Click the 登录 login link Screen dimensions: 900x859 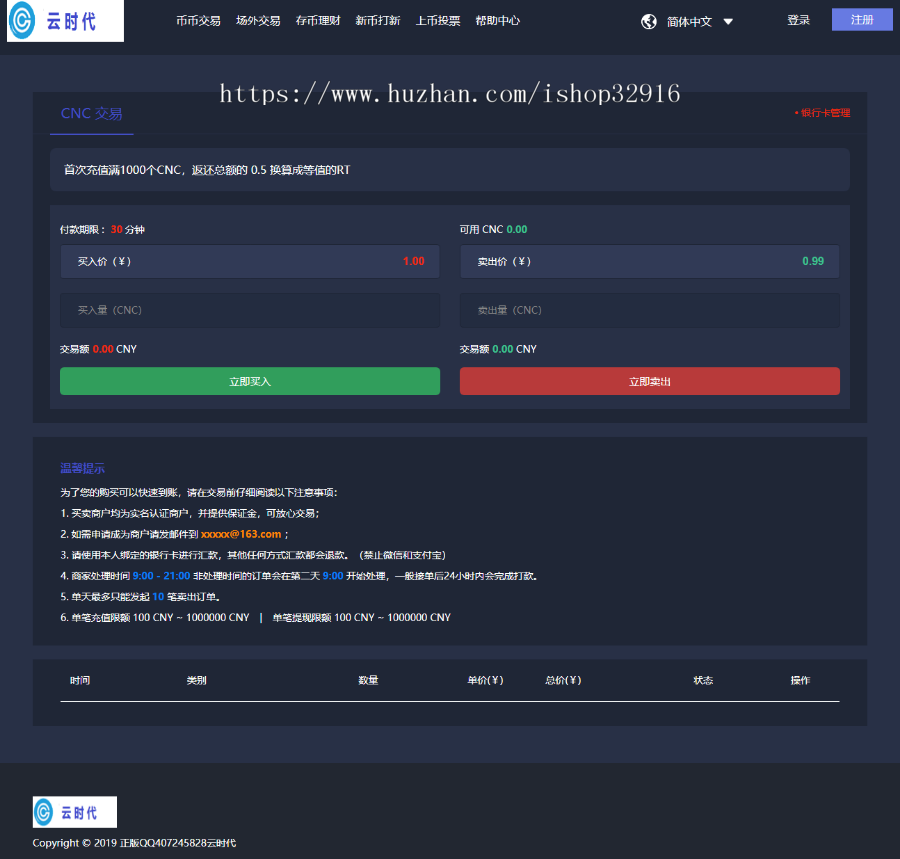pos(798,20)
